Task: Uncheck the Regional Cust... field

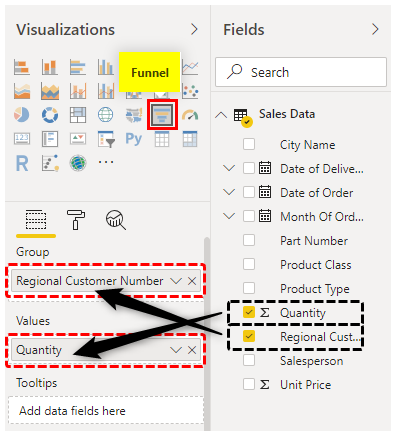Action: tap(249, 336)
